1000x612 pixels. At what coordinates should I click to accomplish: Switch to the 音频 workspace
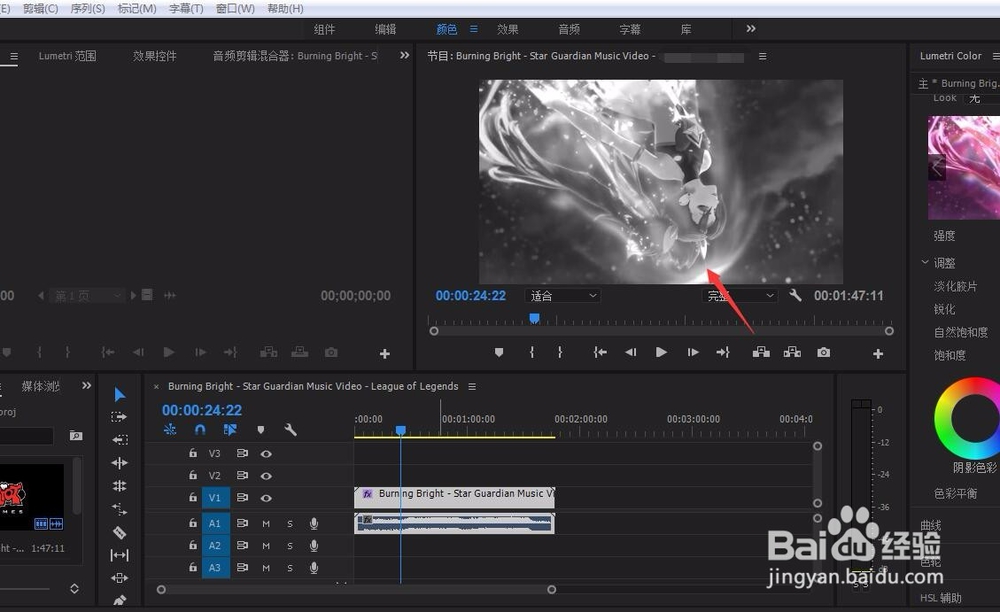point(569,29)
